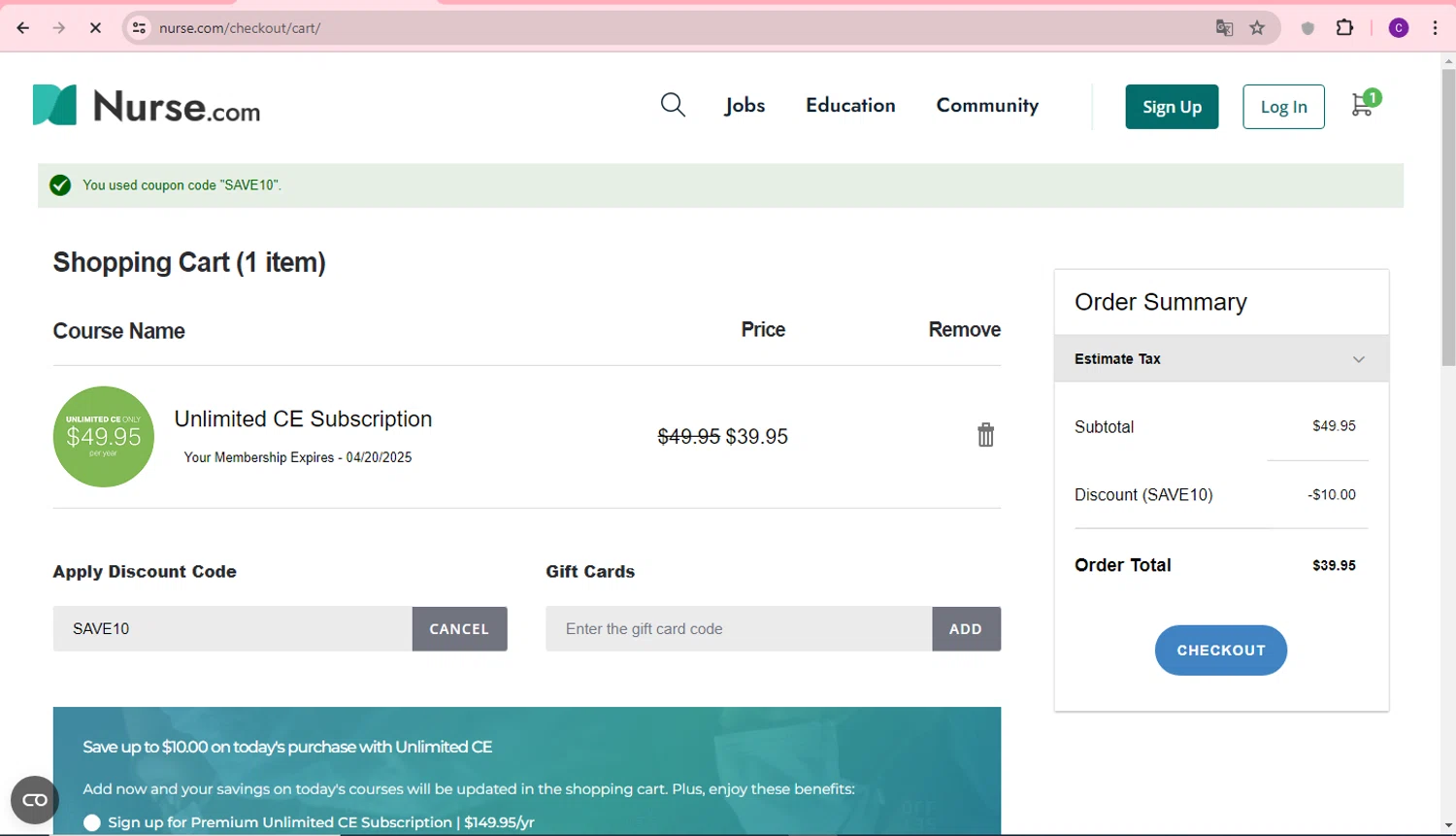Open site information icon in address bar
The height and width of the screenshot is (836, 1456).
click(140, 28)
